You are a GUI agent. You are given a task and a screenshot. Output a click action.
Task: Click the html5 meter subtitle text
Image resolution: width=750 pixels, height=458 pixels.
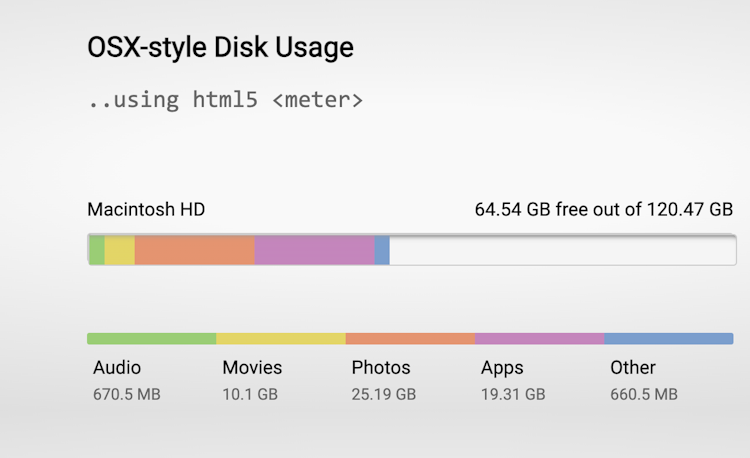point(226,100)
